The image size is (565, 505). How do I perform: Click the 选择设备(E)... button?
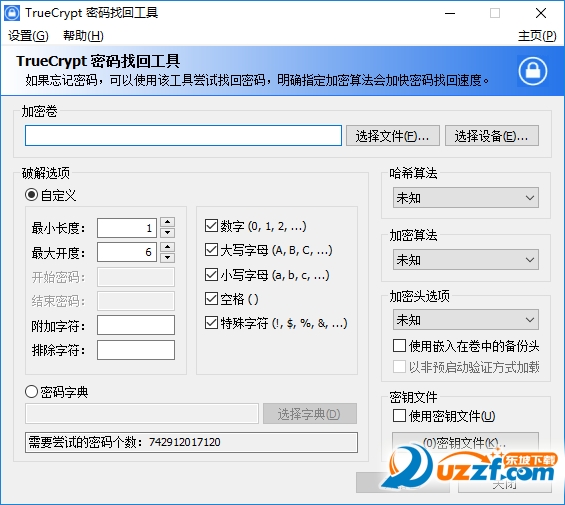pos(492,136)
